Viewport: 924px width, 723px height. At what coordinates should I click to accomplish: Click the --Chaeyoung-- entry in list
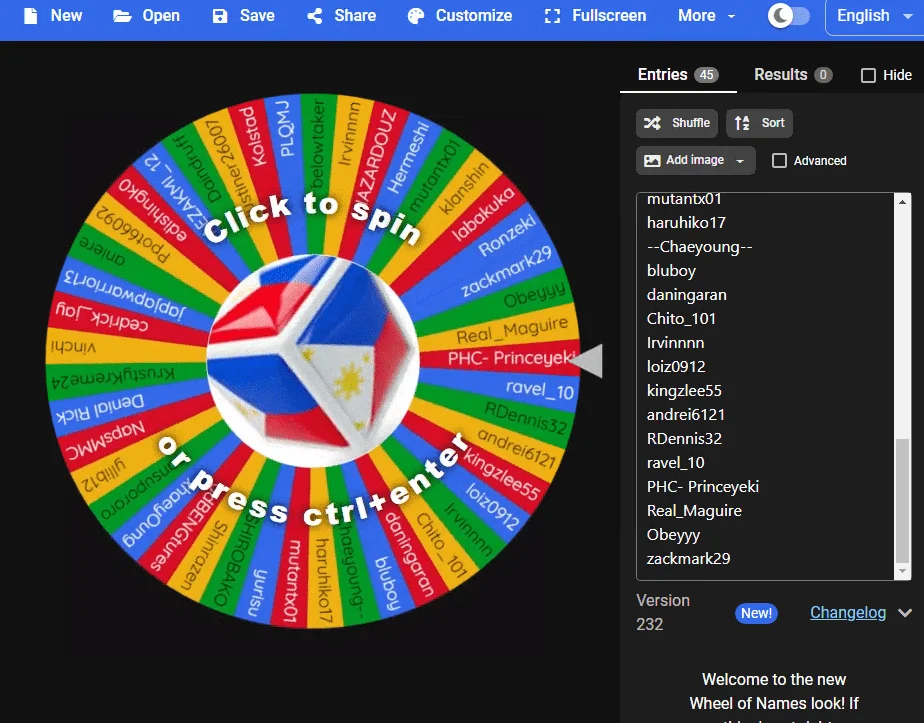(x=699, y=247)
